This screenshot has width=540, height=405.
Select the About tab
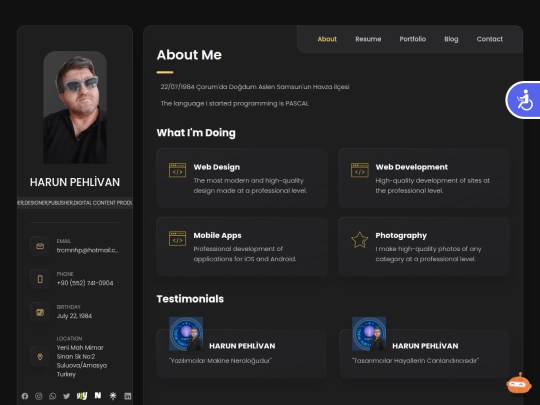(x=327, y=39)
